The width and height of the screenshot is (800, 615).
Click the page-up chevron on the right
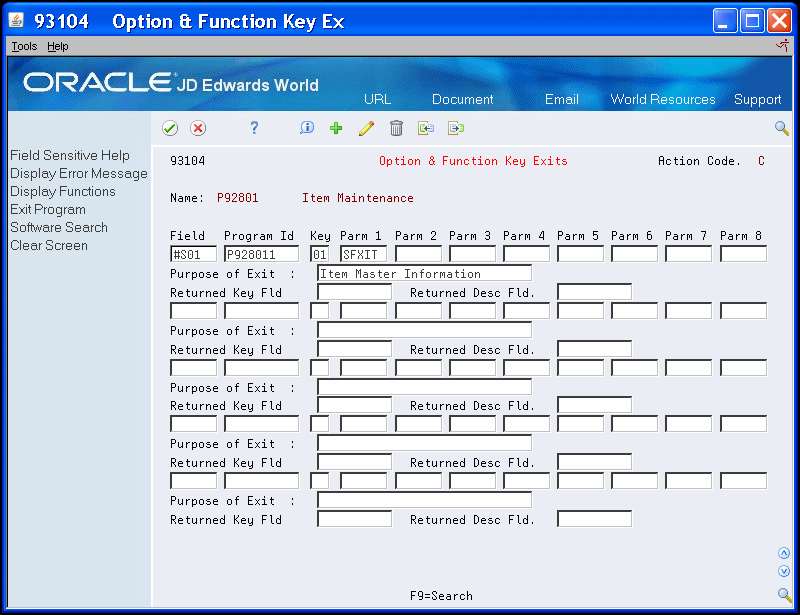(784, 552)
